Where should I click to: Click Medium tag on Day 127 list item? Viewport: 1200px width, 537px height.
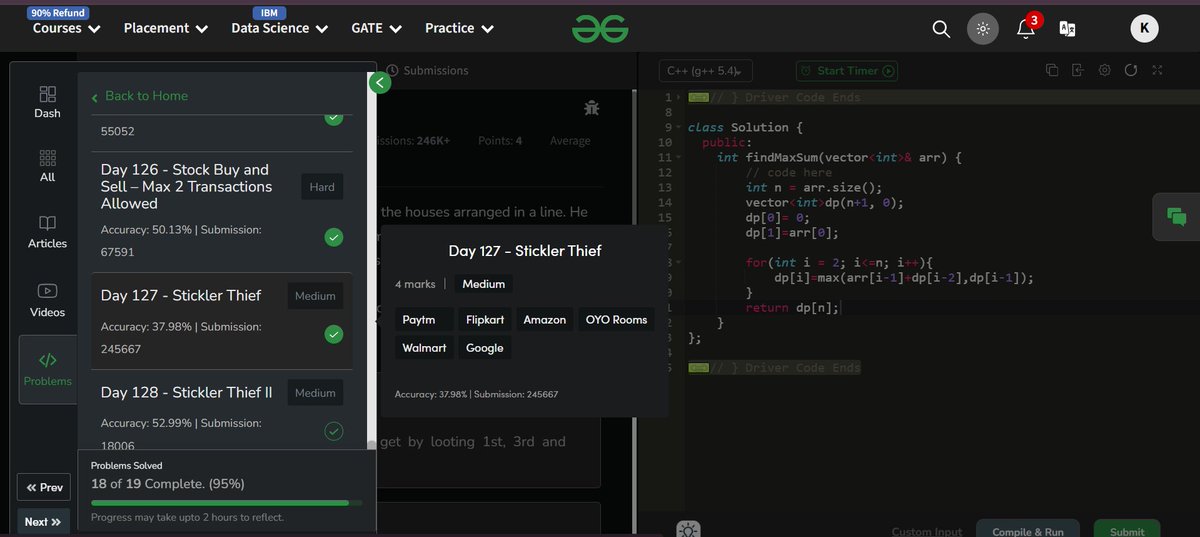[x=315, y=296]
